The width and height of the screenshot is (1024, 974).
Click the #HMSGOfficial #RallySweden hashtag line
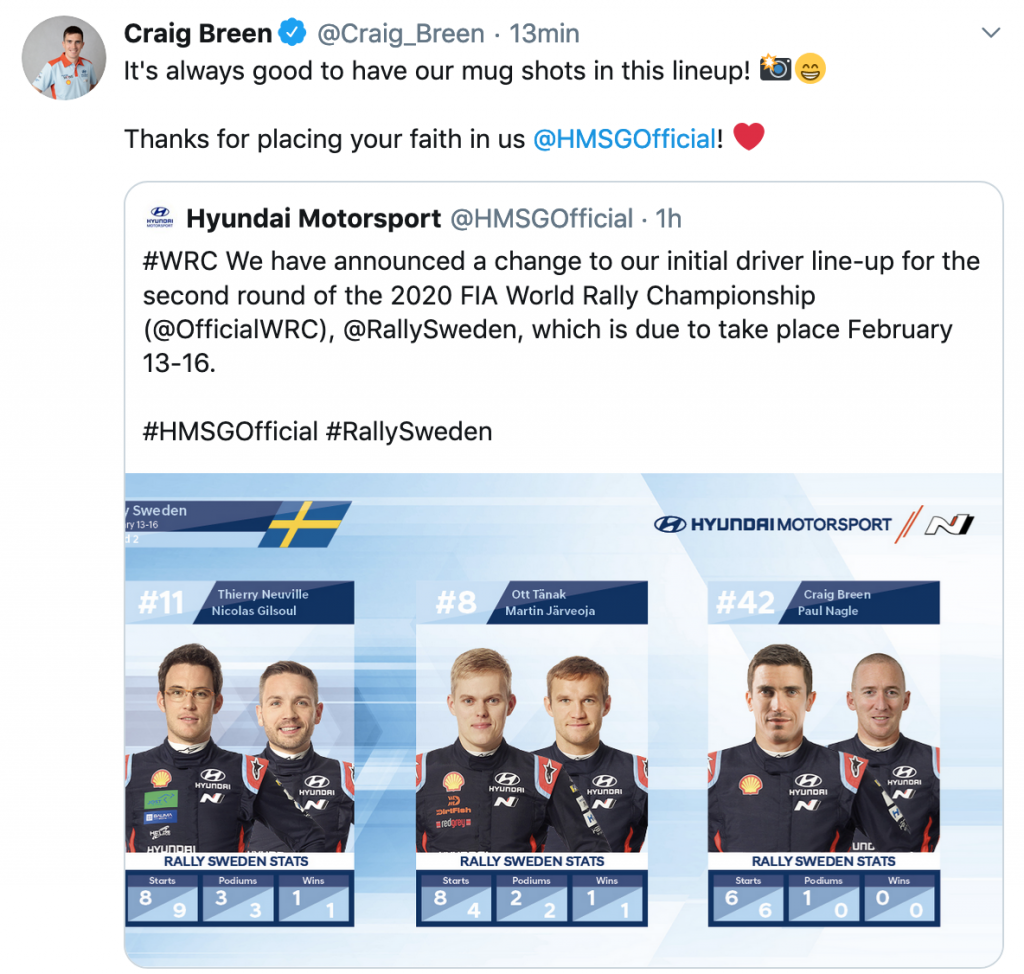tap(317, 432)
